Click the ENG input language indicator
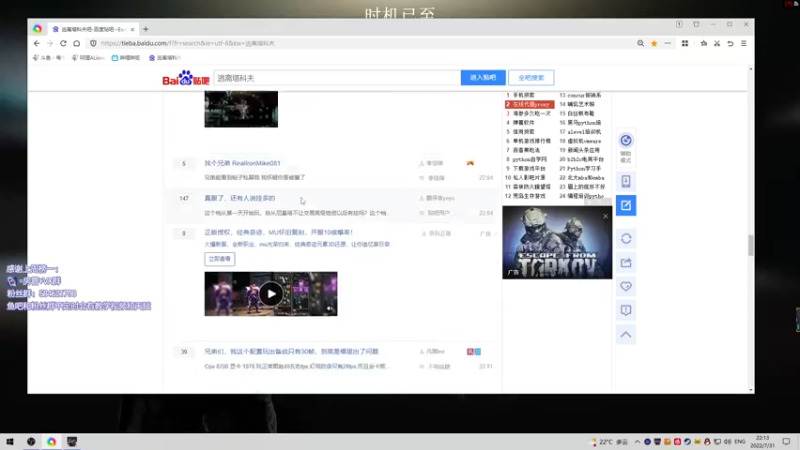This screenshot has width=800, height=450. point(740,442)
